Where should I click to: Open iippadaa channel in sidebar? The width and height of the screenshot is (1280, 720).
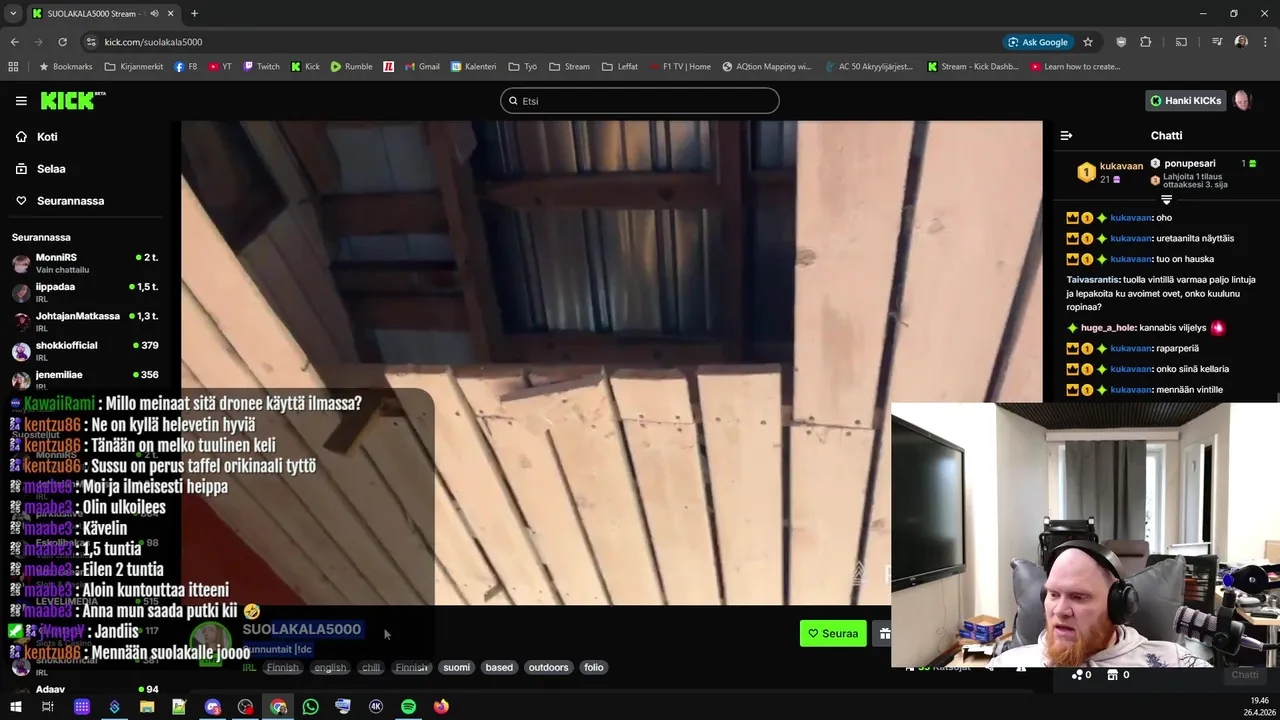click(x=85, y=292)
